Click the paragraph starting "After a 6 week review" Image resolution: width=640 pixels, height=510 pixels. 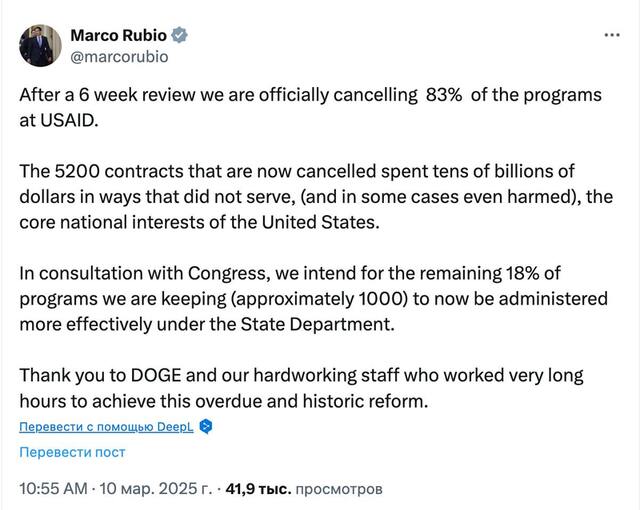pos(310,107)
